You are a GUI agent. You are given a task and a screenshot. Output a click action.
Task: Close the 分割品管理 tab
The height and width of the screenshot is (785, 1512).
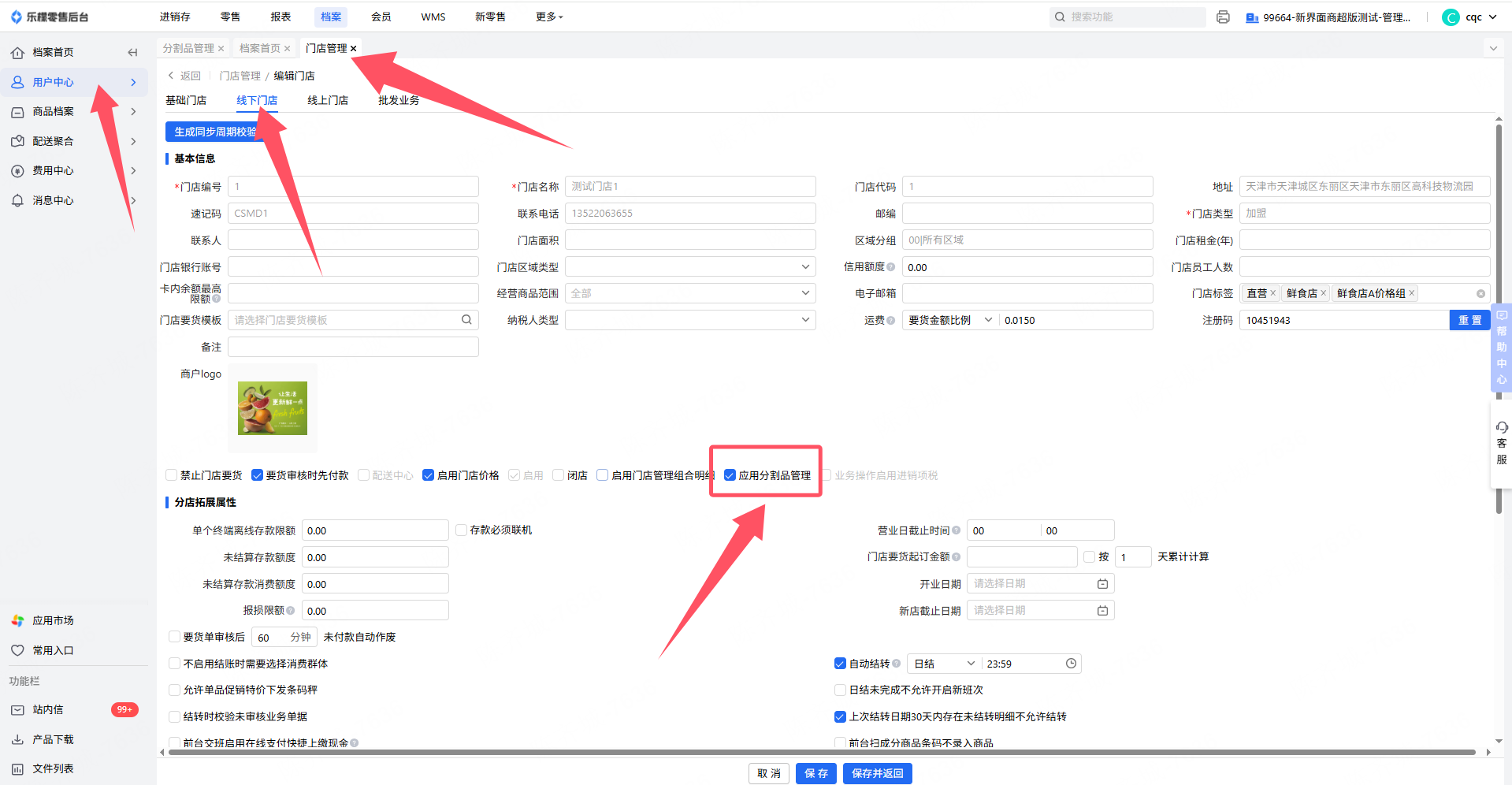(221, 49)
